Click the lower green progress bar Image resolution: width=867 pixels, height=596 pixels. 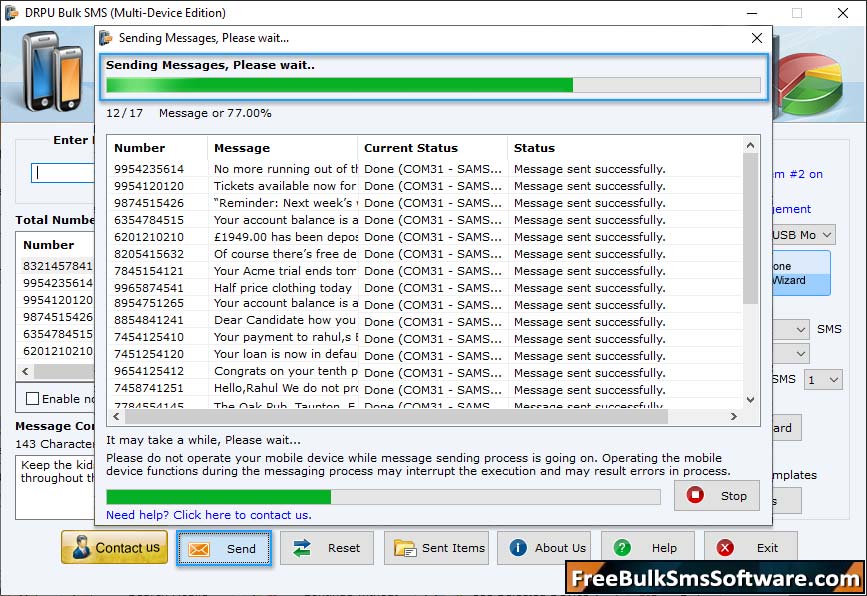383,496
